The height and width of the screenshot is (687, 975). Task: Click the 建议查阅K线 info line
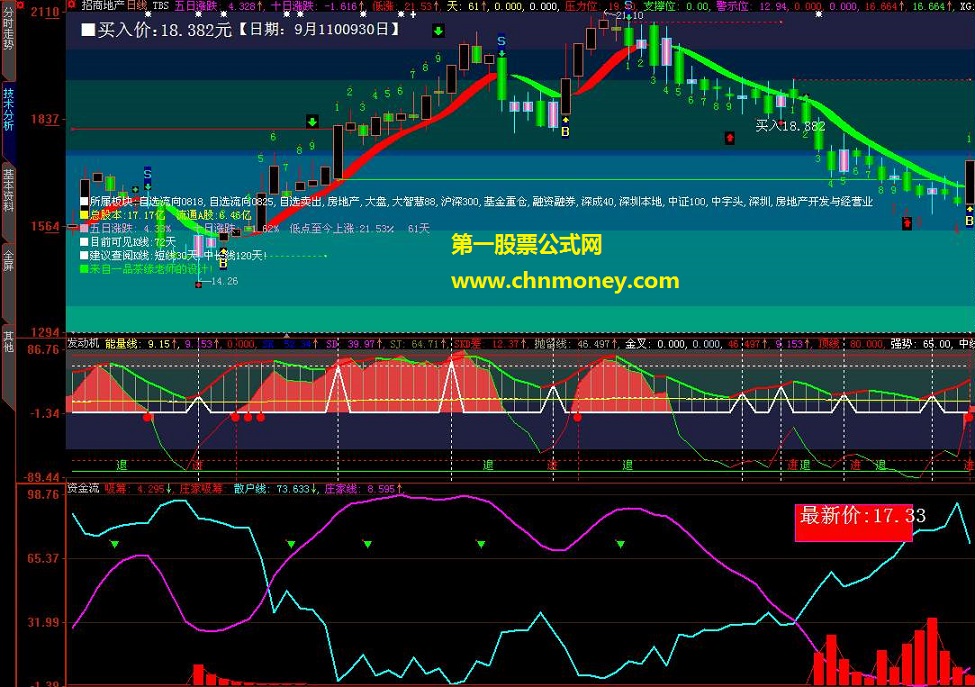pyautogui.click(x=173, y=256)
